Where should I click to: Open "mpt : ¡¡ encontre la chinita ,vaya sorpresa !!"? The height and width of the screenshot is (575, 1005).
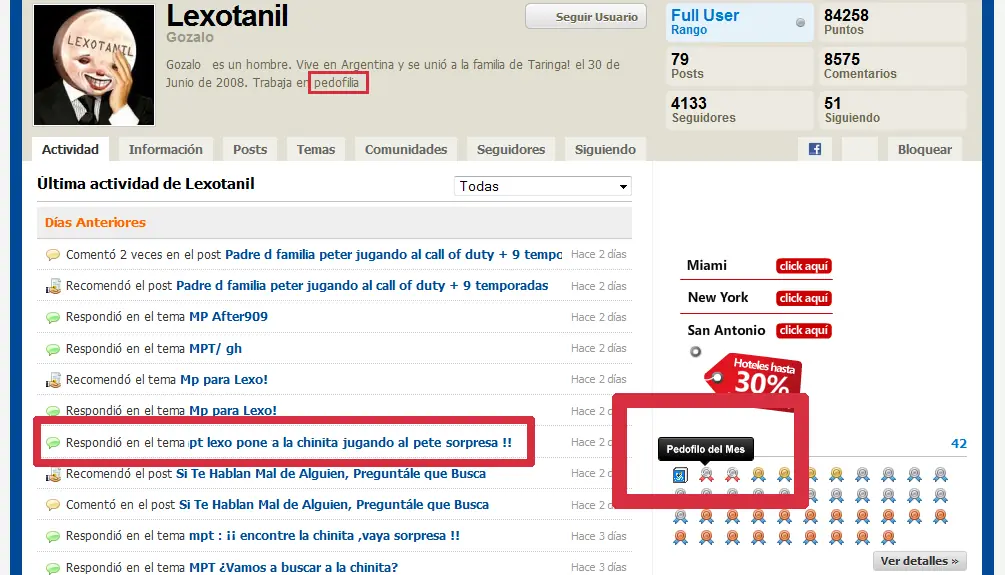tap(324, 535)
